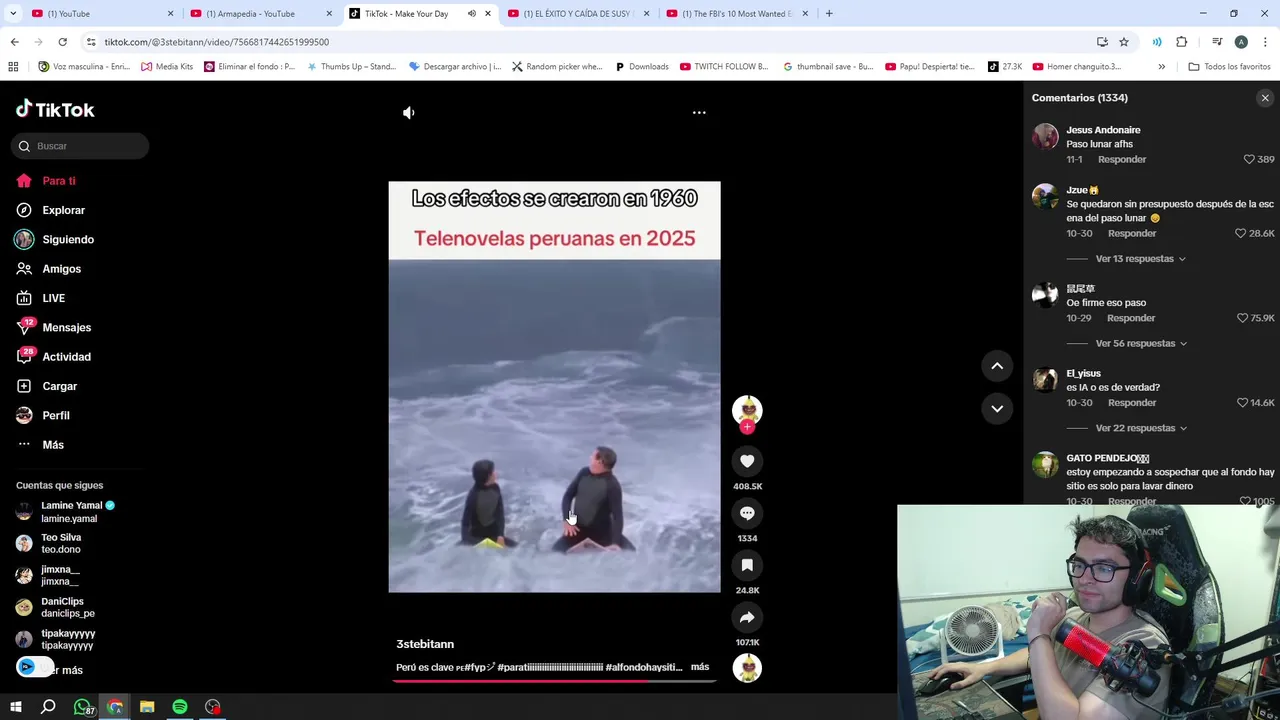The image size is (1280, 720).
Task: Open the Media Kits bookmark
Action: (x=167, y=67)
